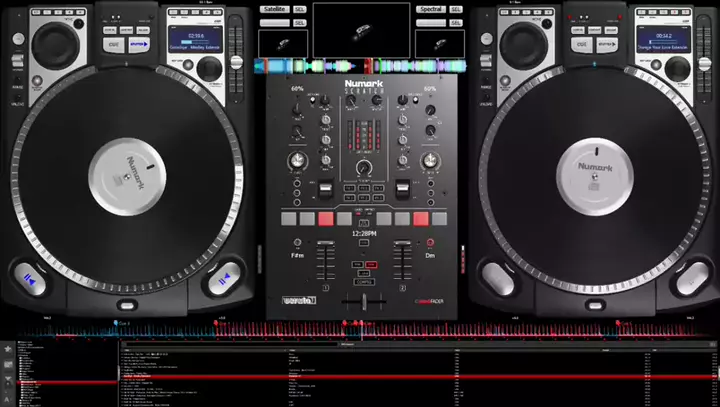Hit the CUE button on the left deck
Image resolution: width=720 pixels, height=407 pixels.
pos(113,45)
